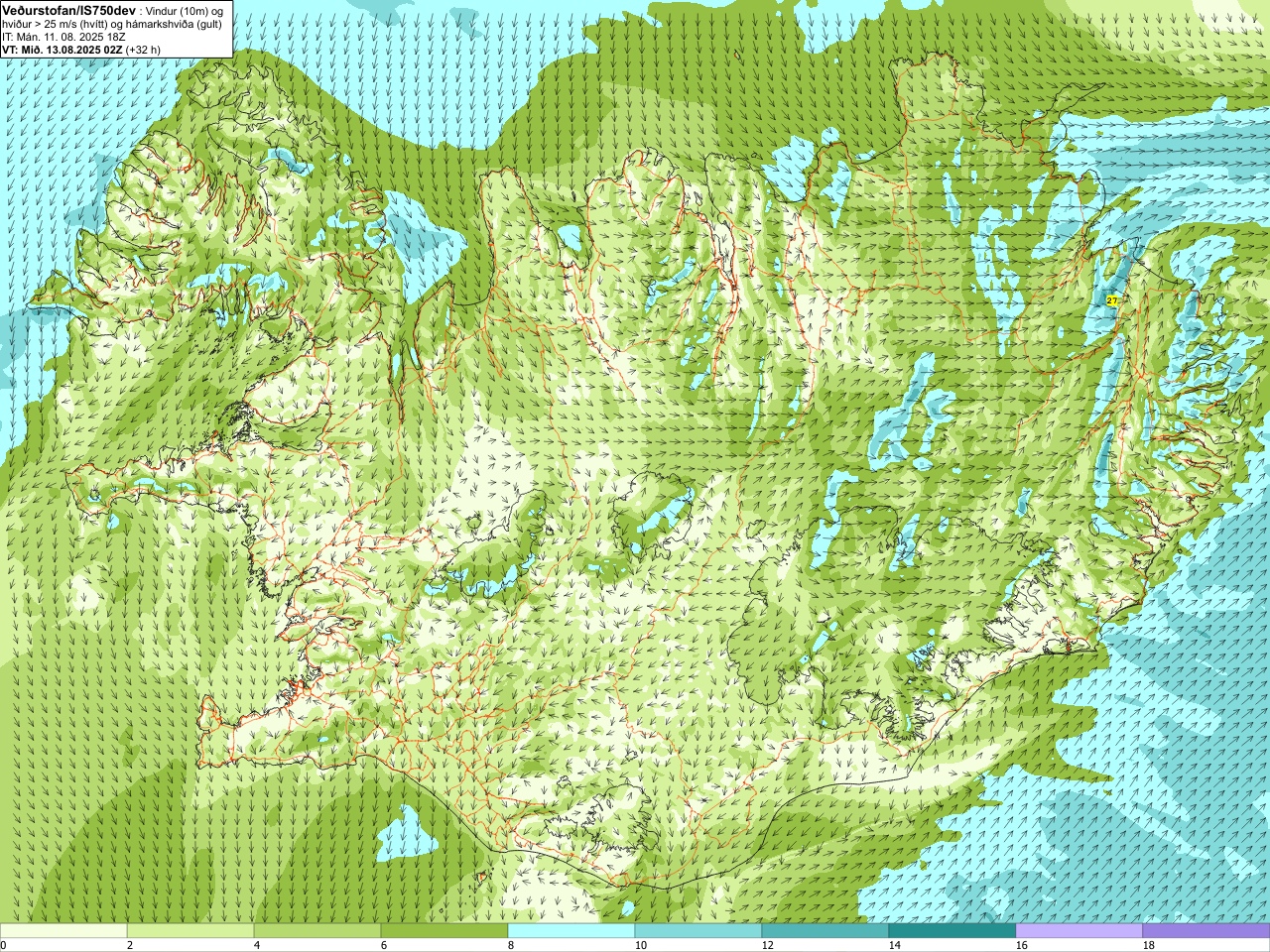Click legend scale label 16
This screenshot has width=1270, height=952.
(x=1022, y=945)
